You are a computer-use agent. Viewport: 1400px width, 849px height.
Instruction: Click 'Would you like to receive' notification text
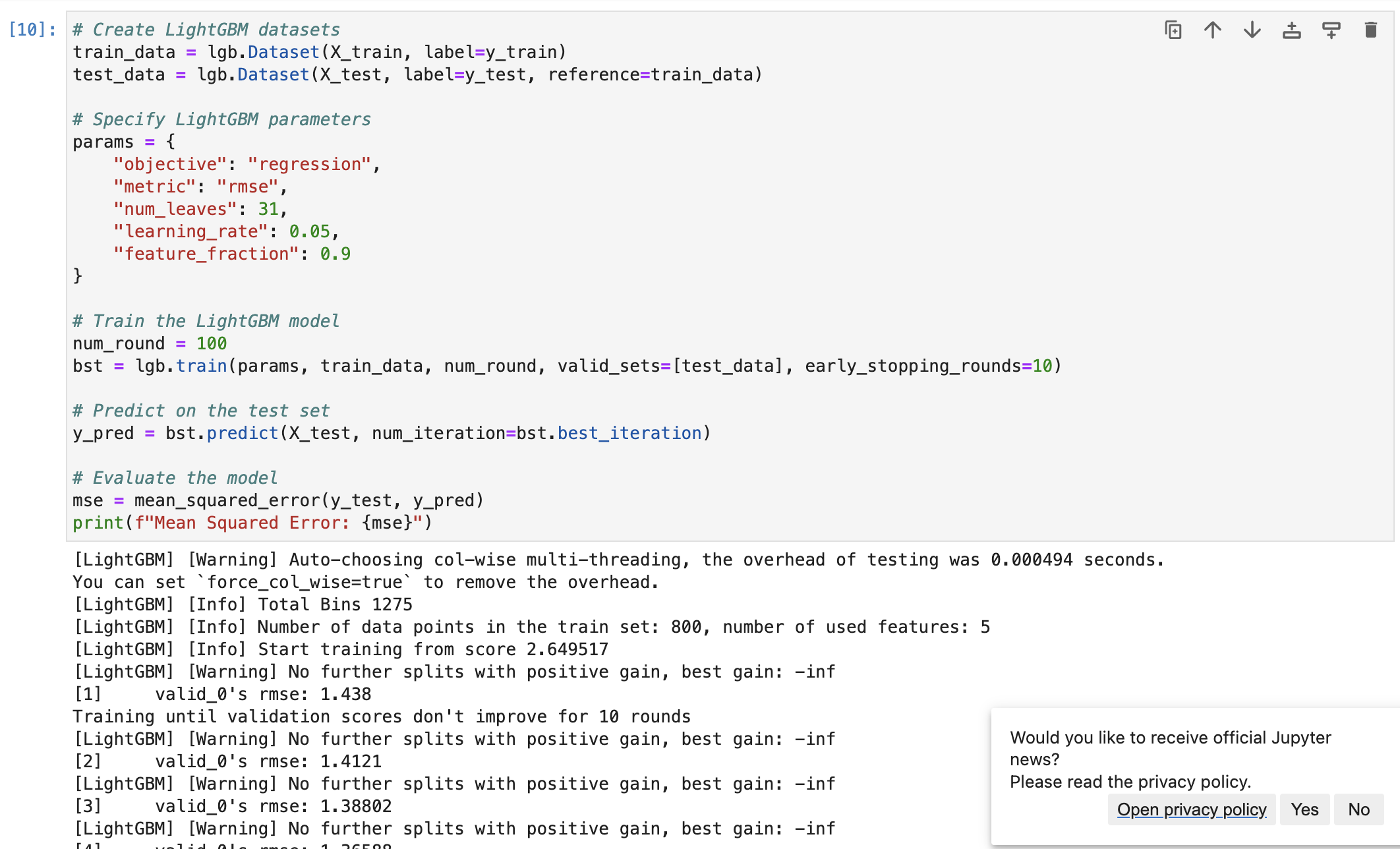click(x=1171, y=748)
